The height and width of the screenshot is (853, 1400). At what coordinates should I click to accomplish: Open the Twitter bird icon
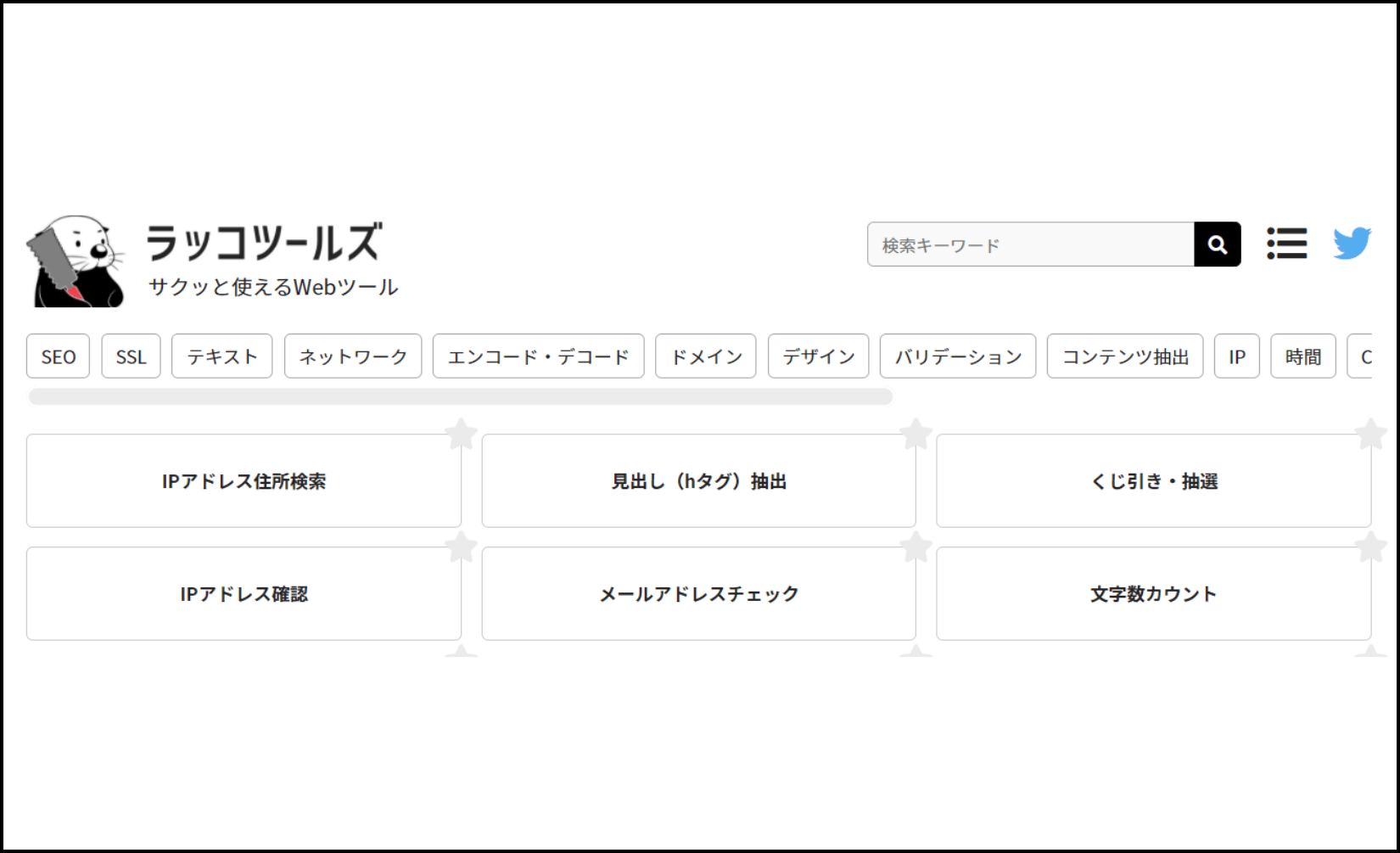tap(1352, 244)
